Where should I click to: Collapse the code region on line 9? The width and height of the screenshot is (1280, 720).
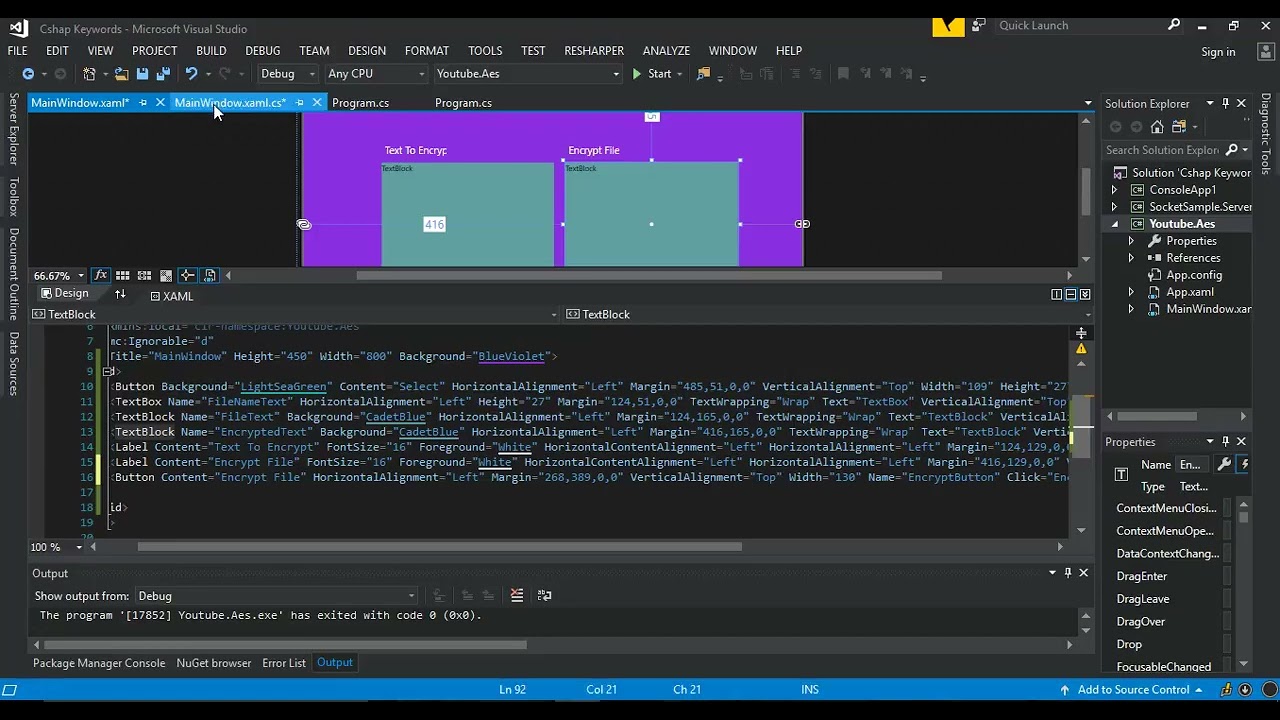pyautogui.click(x=108, y=371)
